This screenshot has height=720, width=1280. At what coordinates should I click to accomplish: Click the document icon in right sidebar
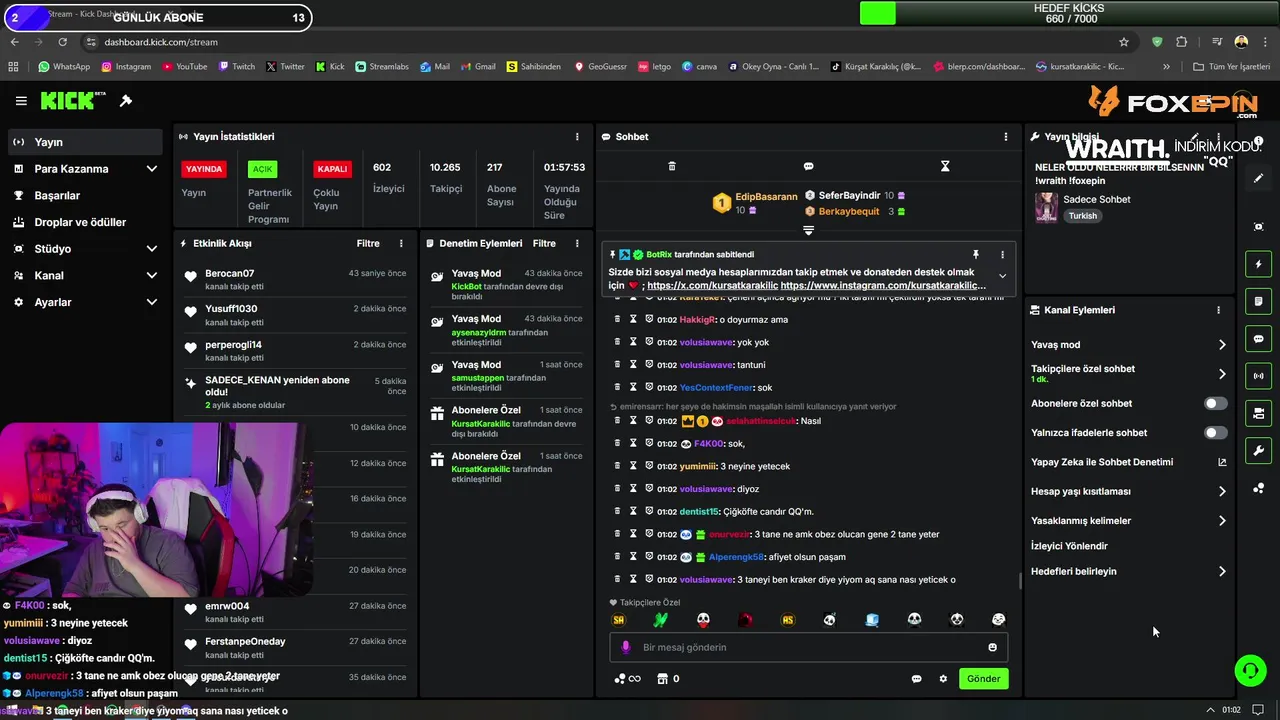[x=1259, y=302]
